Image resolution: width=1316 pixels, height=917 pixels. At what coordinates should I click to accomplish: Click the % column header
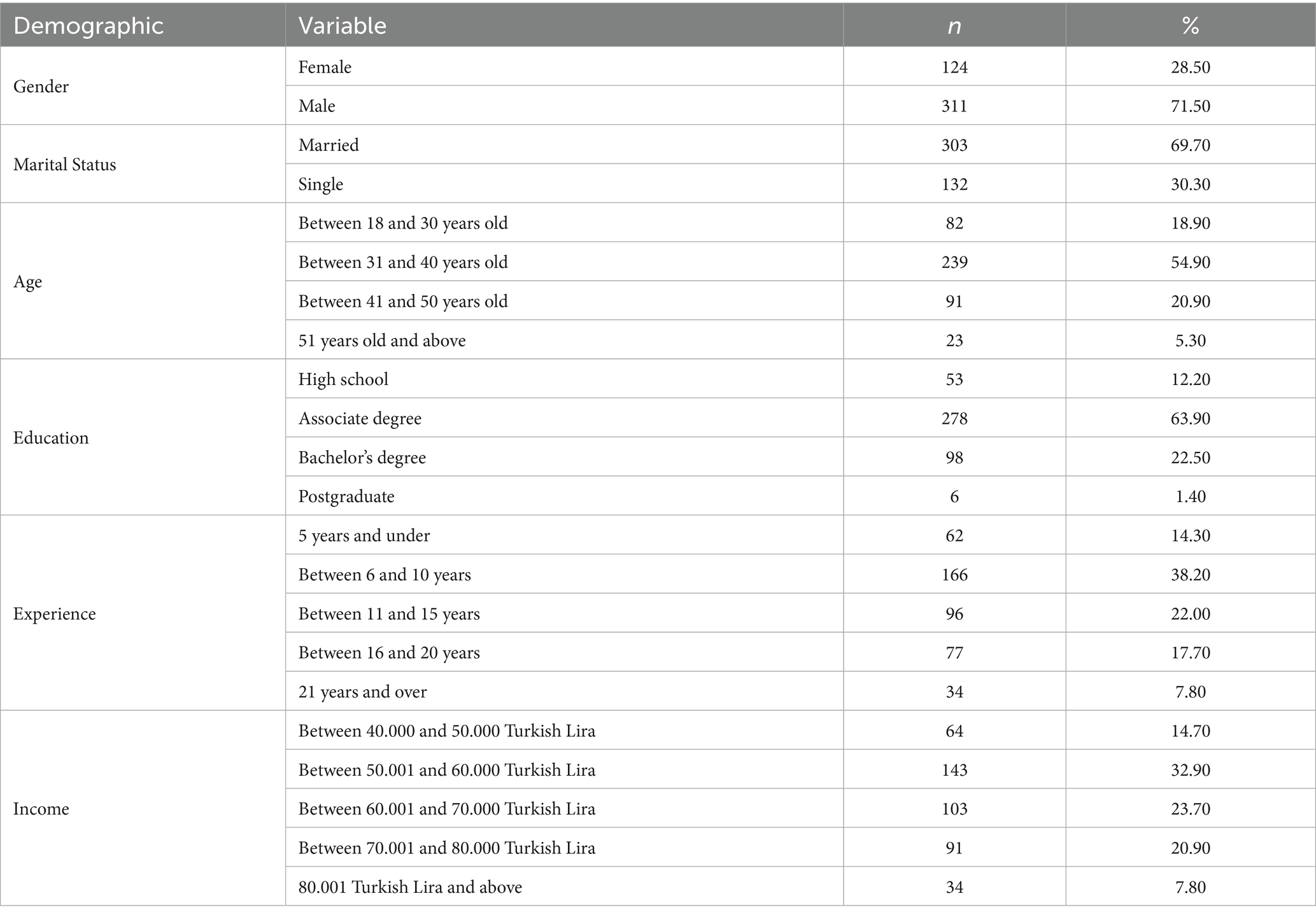pos(1190,26)
